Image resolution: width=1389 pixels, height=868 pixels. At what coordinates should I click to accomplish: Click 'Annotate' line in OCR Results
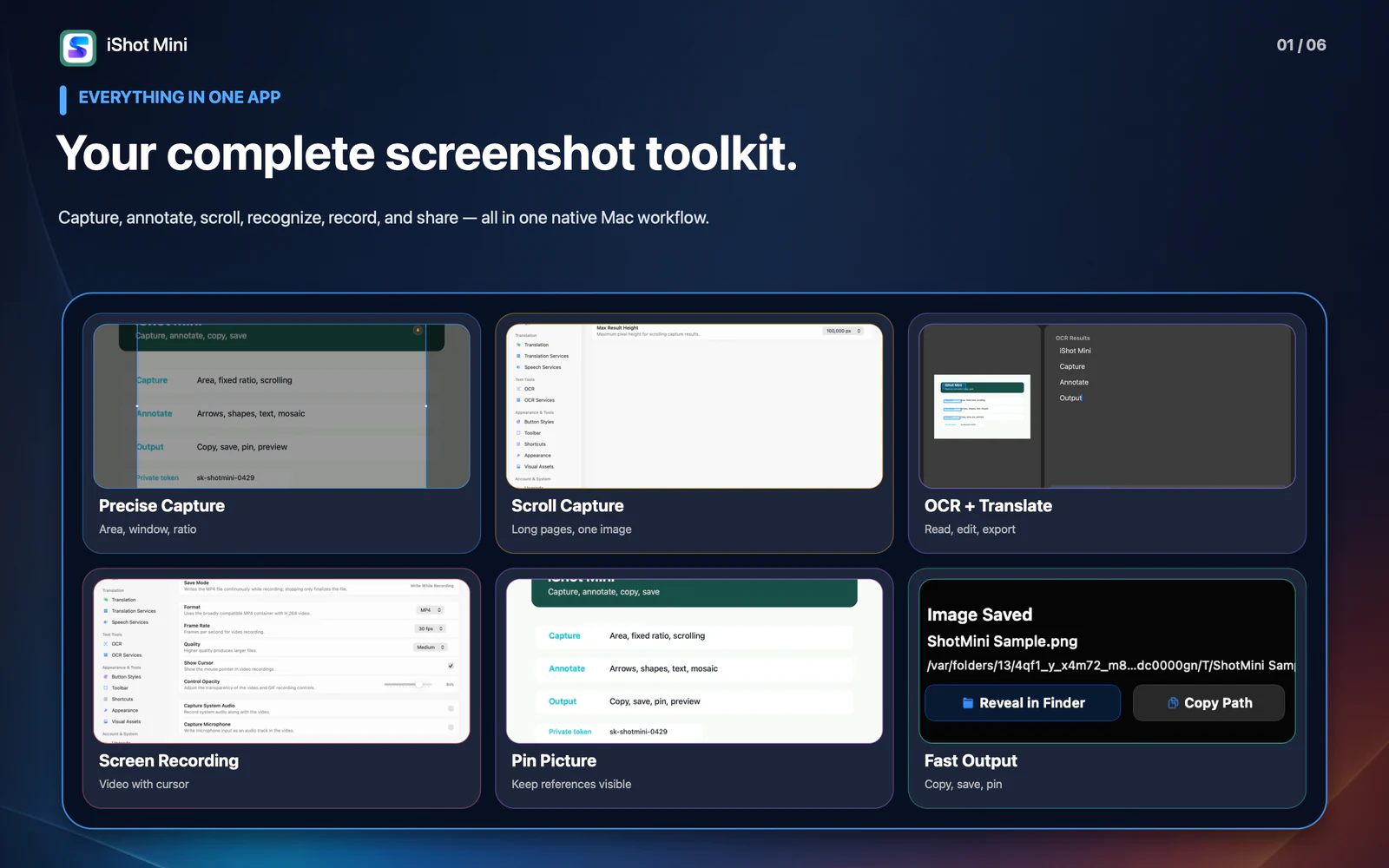(x=1074, y=382)
